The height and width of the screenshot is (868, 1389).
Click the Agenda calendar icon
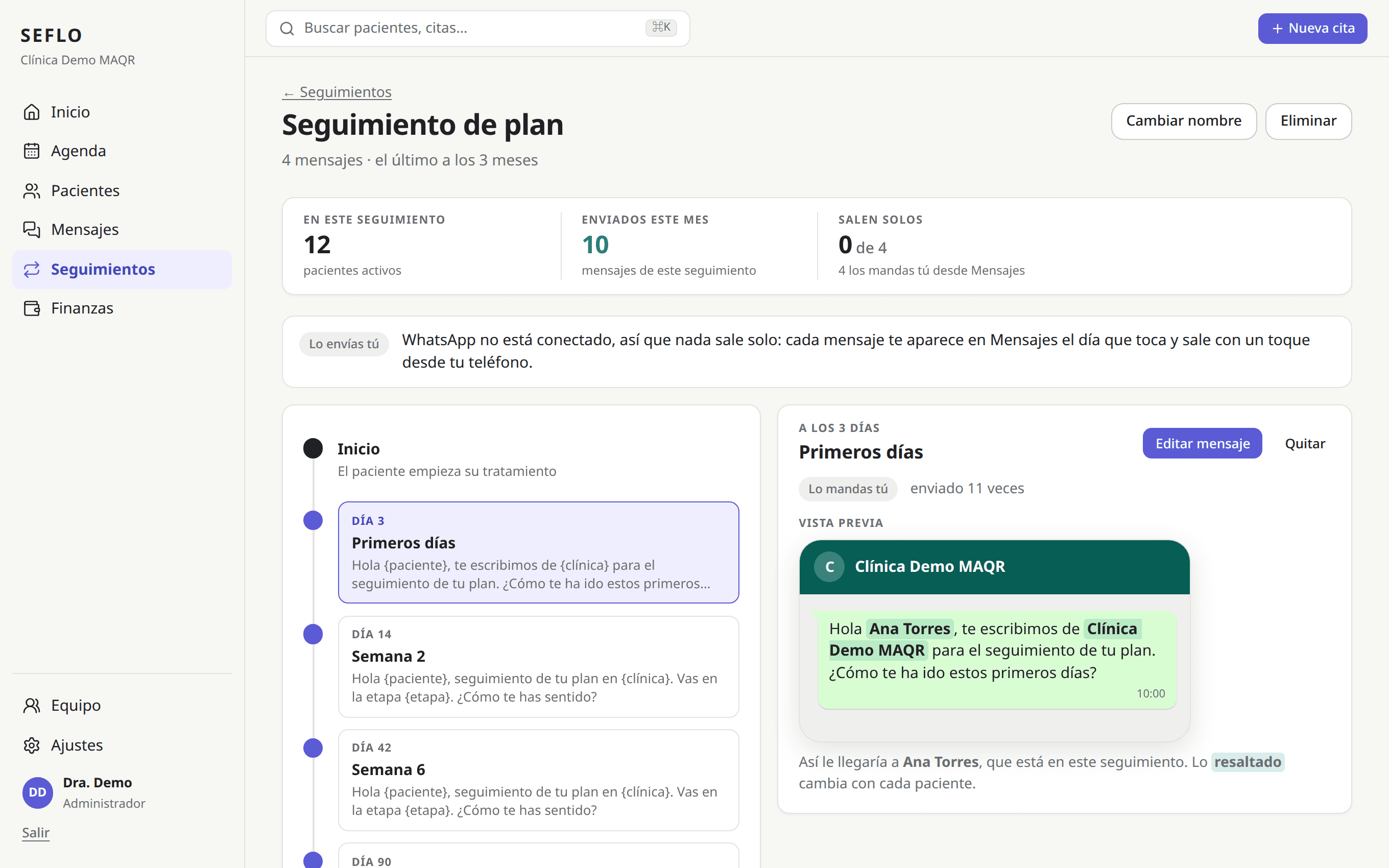point(32,151)
